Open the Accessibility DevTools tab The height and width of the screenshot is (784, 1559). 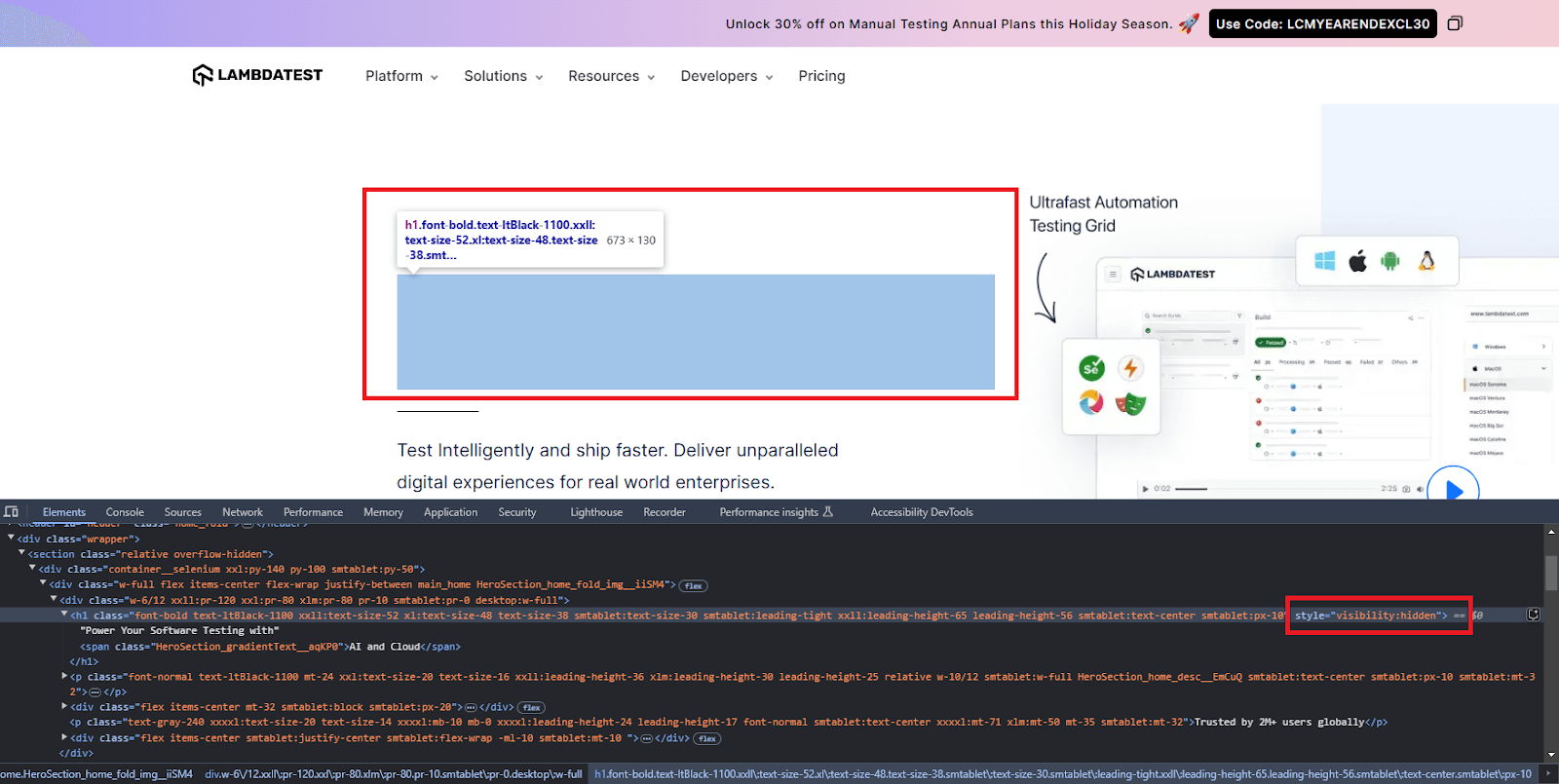pyautogui.click(x=922, y=512)
